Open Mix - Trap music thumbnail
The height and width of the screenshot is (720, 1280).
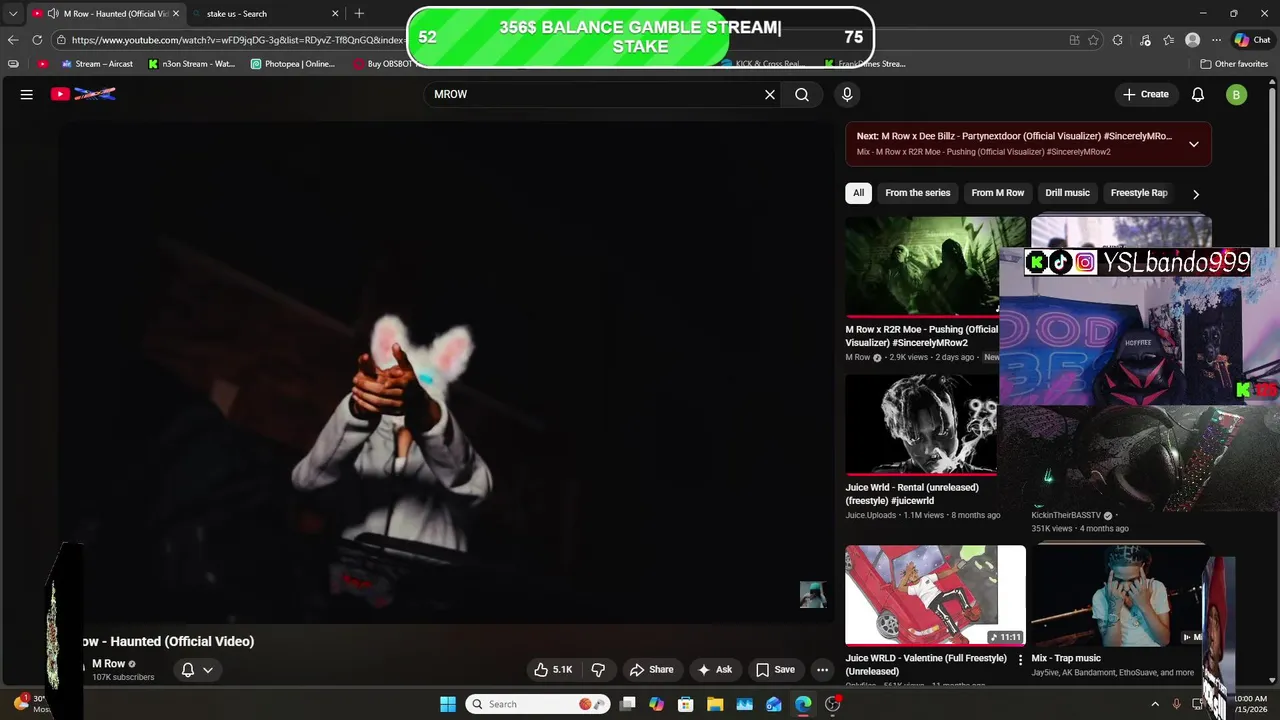(1118, 597)
